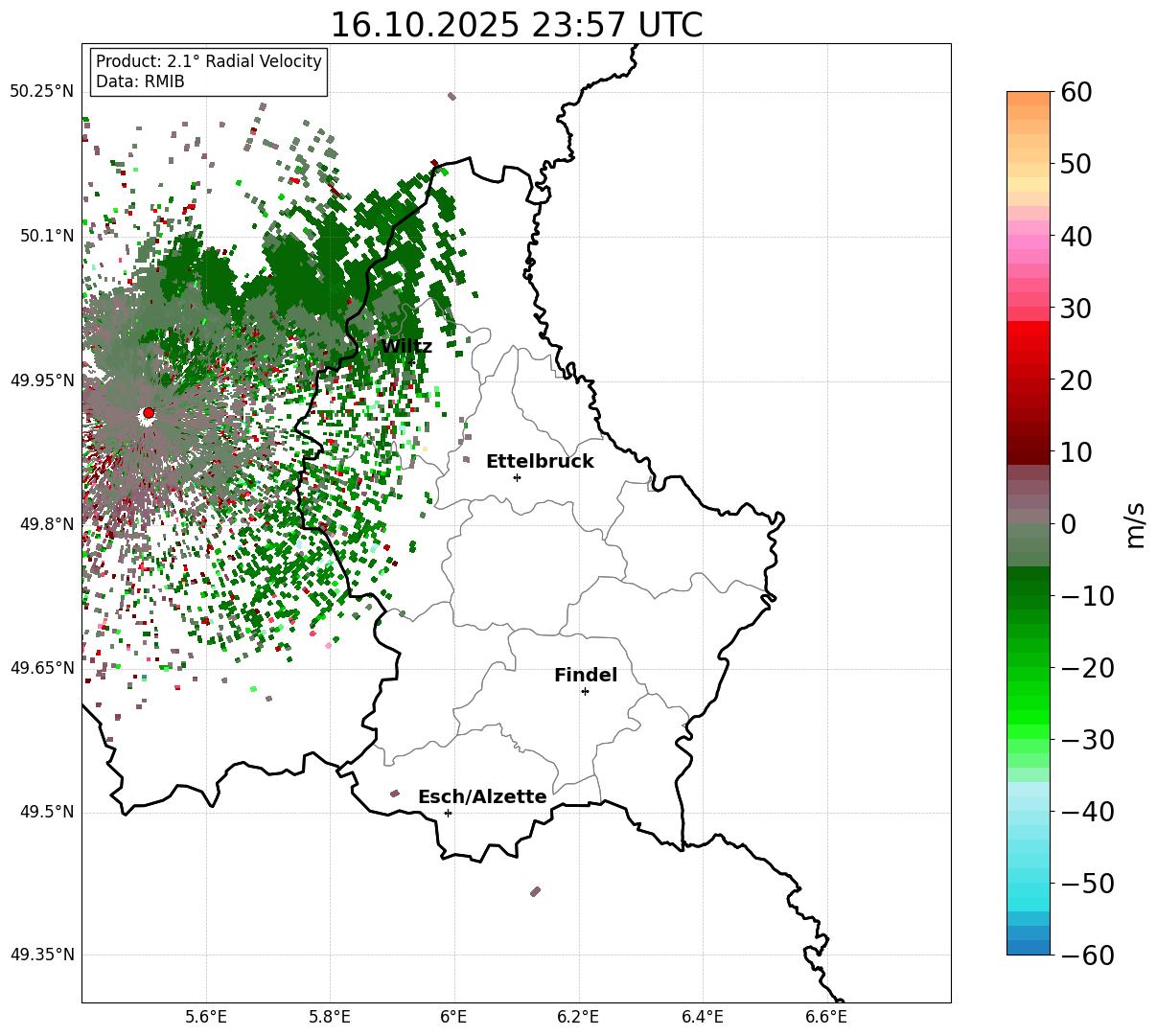
Task: Click the 49.5°N latitude label
Action: [46, 812]
